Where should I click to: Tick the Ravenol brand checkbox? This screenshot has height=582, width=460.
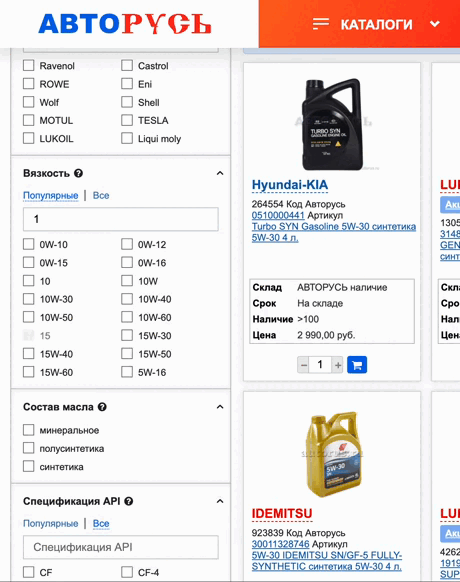tap(29, 65)
